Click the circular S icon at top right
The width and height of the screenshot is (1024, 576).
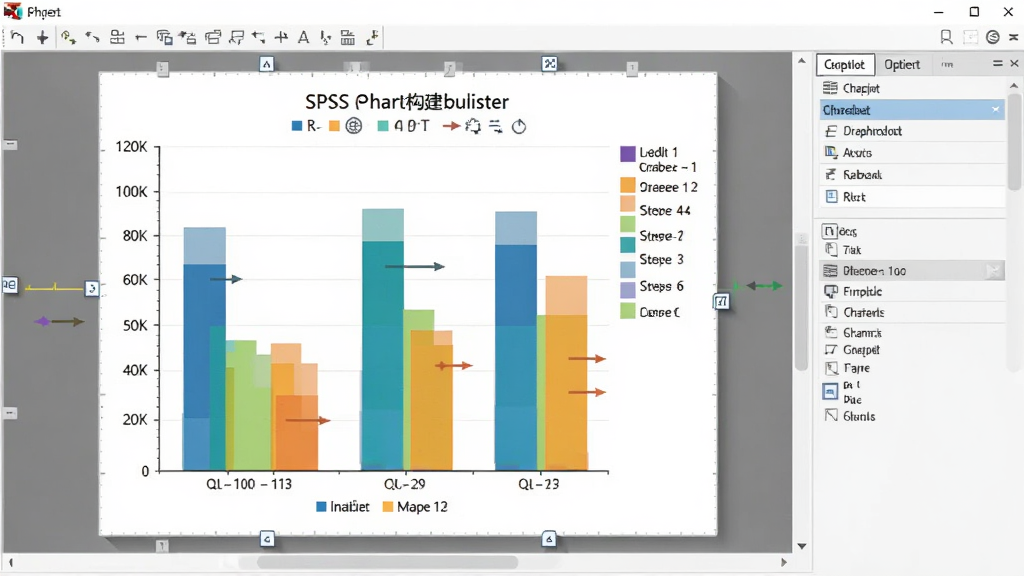993,37
